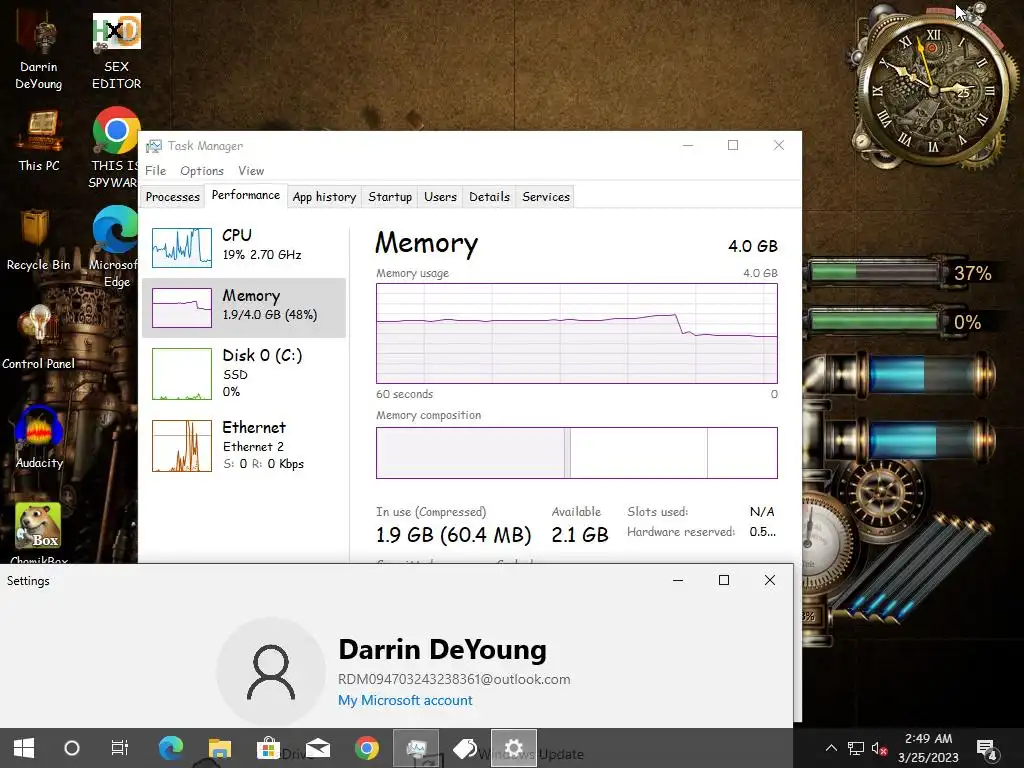This screenshot has width=1024, height=768.
Task: Click the Available 2.1 GB value
Action: point(580,535)
